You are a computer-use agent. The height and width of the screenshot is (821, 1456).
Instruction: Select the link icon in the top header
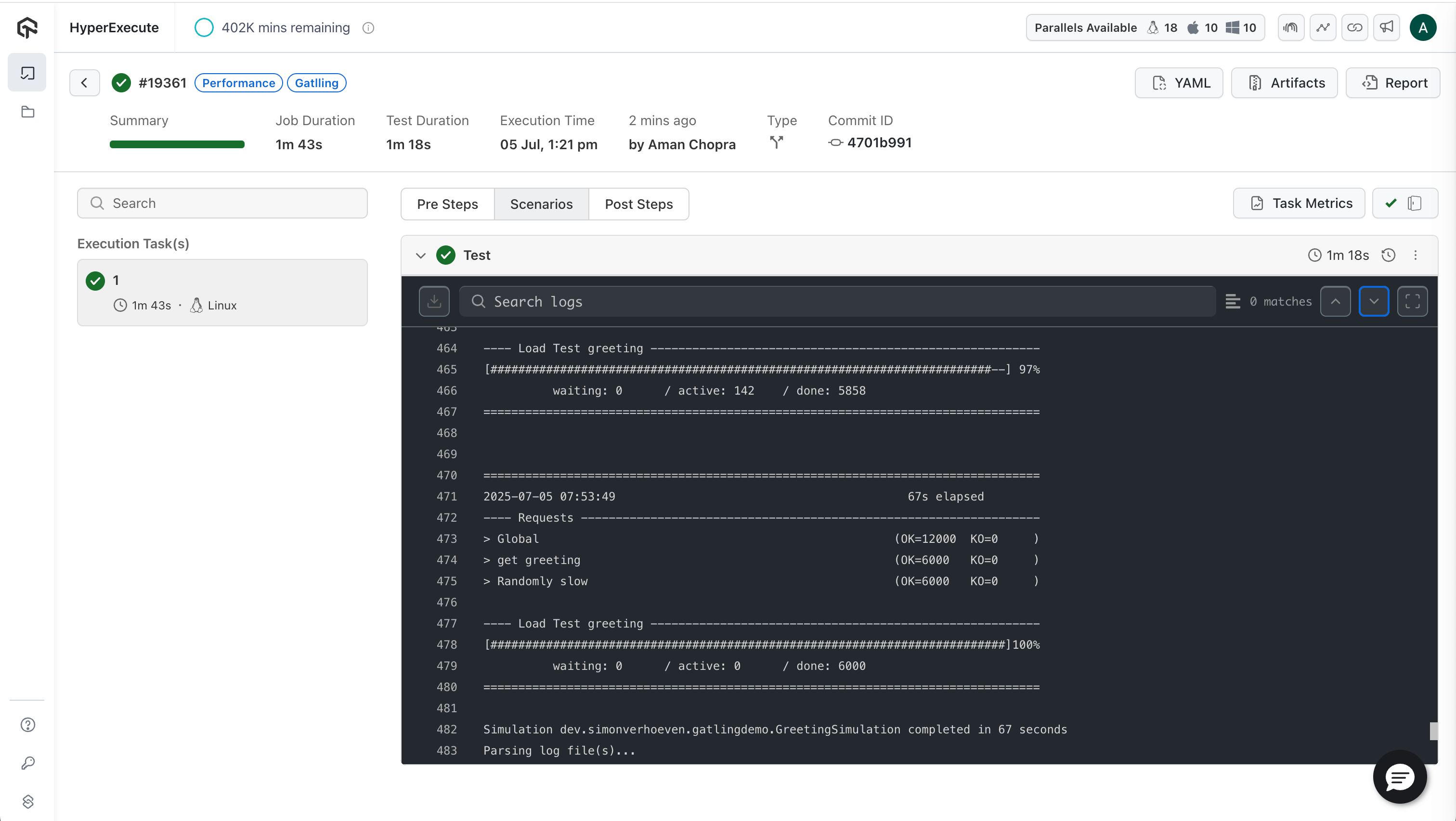click(x=1355, y=27)
